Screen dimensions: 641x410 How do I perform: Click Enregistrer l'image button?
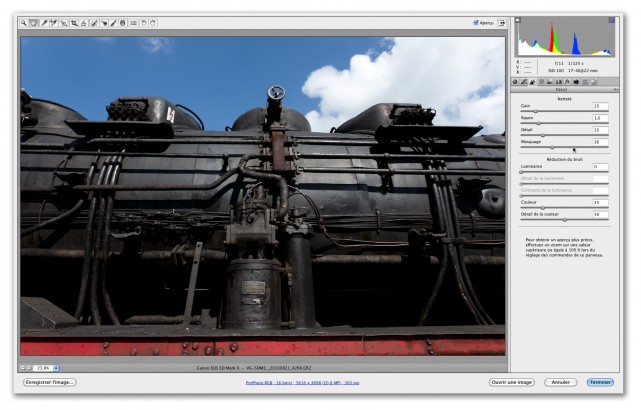pos(50,382)
